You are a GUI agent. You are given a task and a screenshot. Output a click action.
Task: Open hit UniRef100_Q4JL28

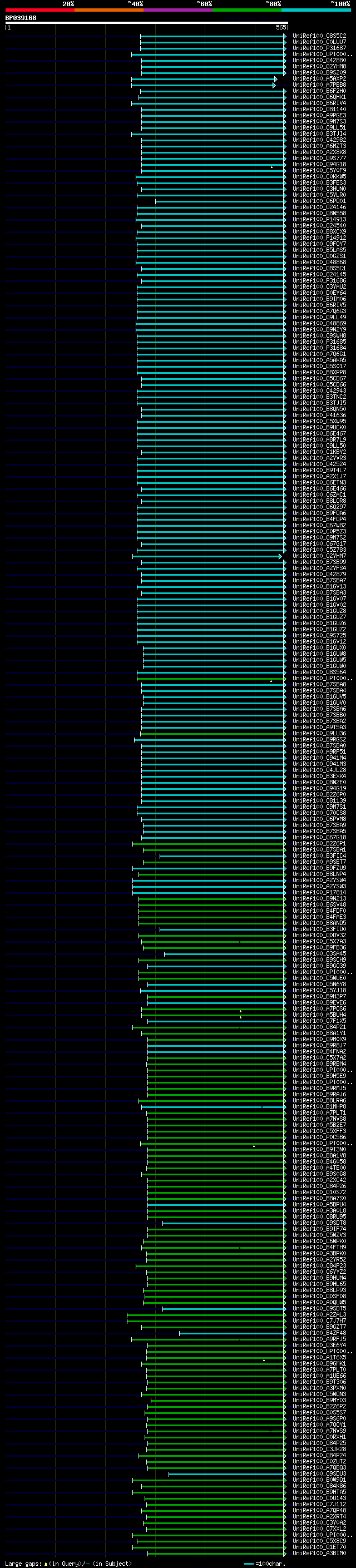[319, 770]
